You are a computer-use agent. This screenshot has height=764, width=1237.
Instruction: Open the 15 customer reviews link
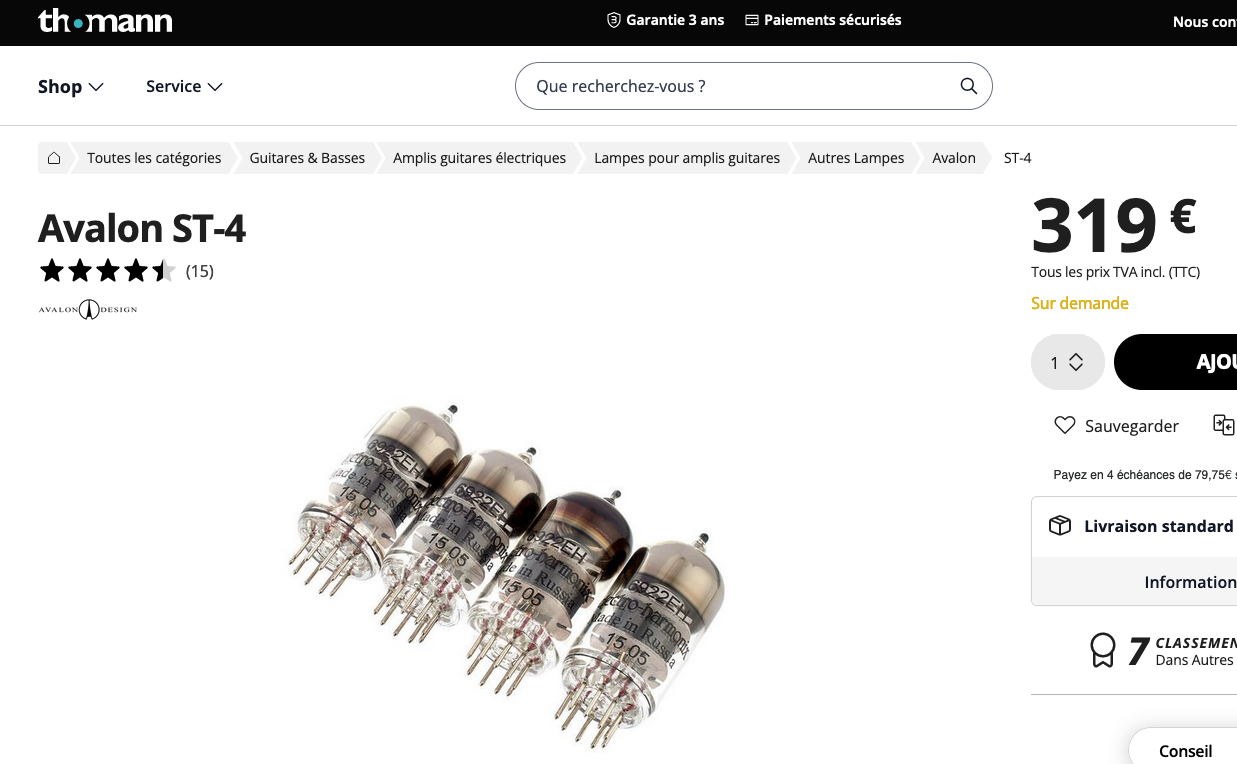pos(200,271)
